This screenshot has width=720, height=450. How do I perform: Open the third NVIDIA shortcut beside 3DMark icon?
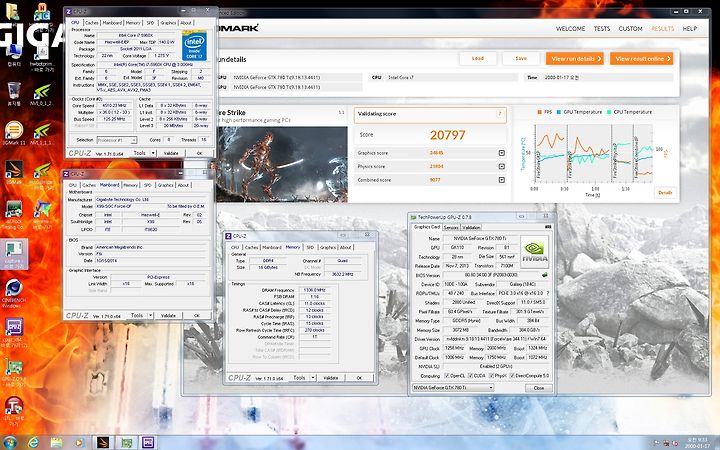click(x=42, y=174)
